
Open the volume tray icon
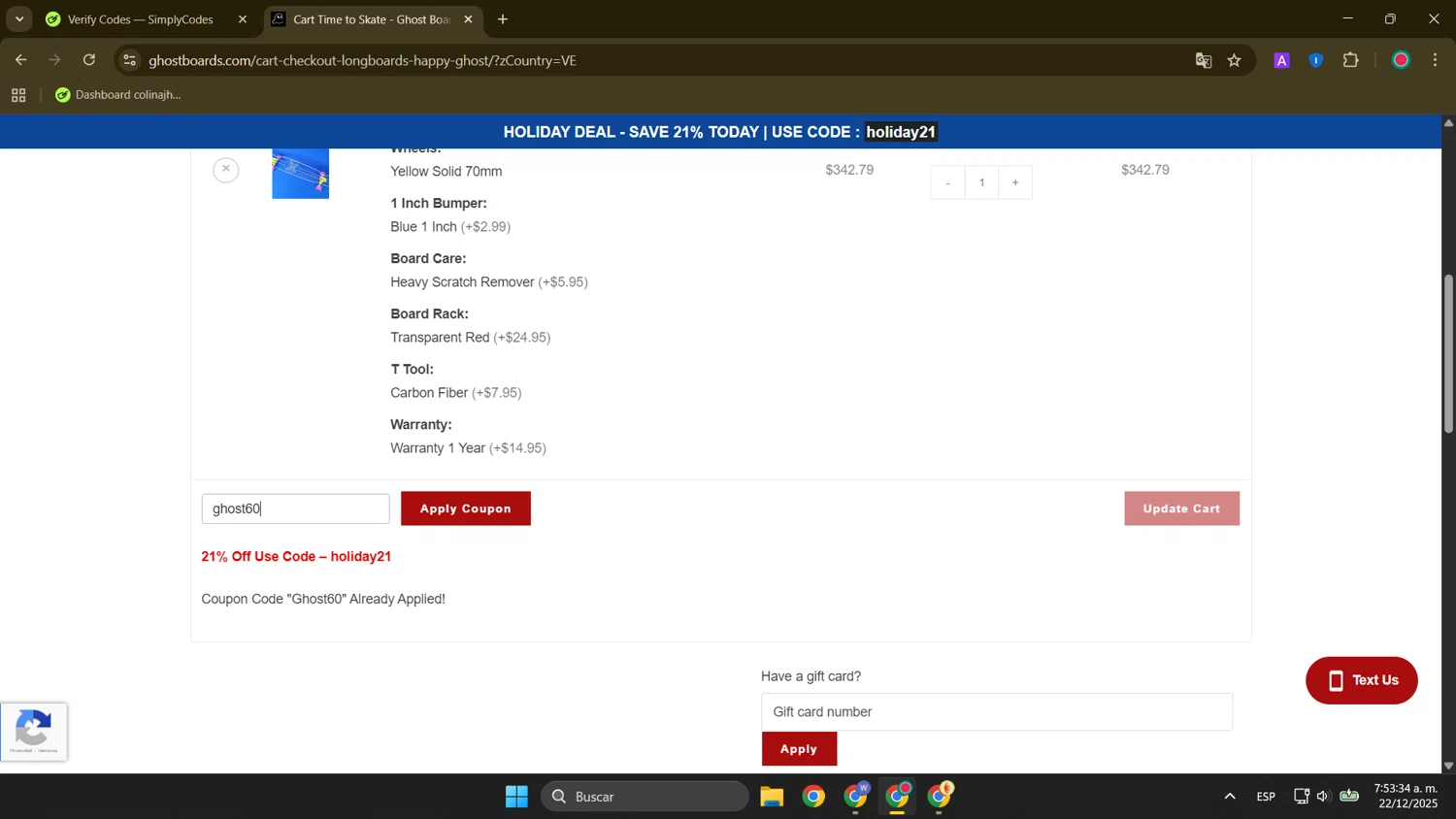(x=1323, y=797)
